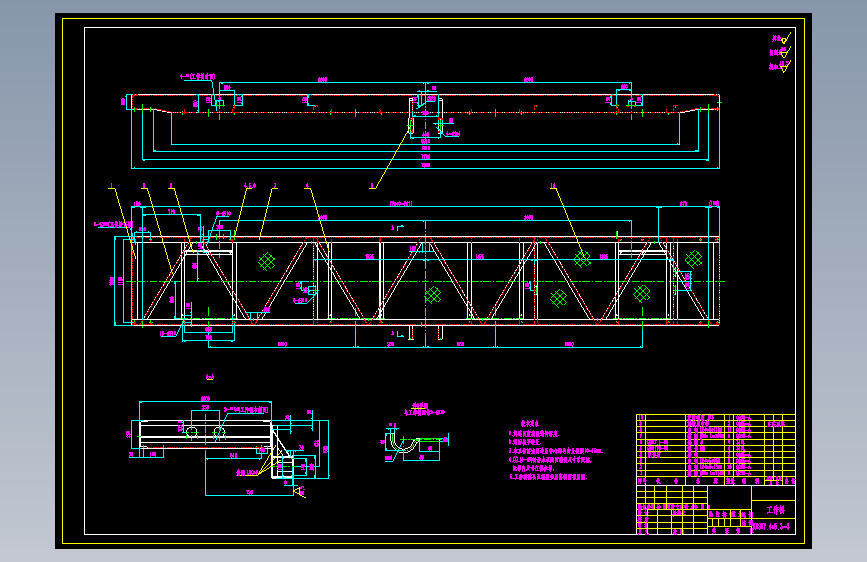The width and height of the screenshot is (867, 562).
Task: Select the "1" balloon label at leader row's left end
Action: (111, 186)
